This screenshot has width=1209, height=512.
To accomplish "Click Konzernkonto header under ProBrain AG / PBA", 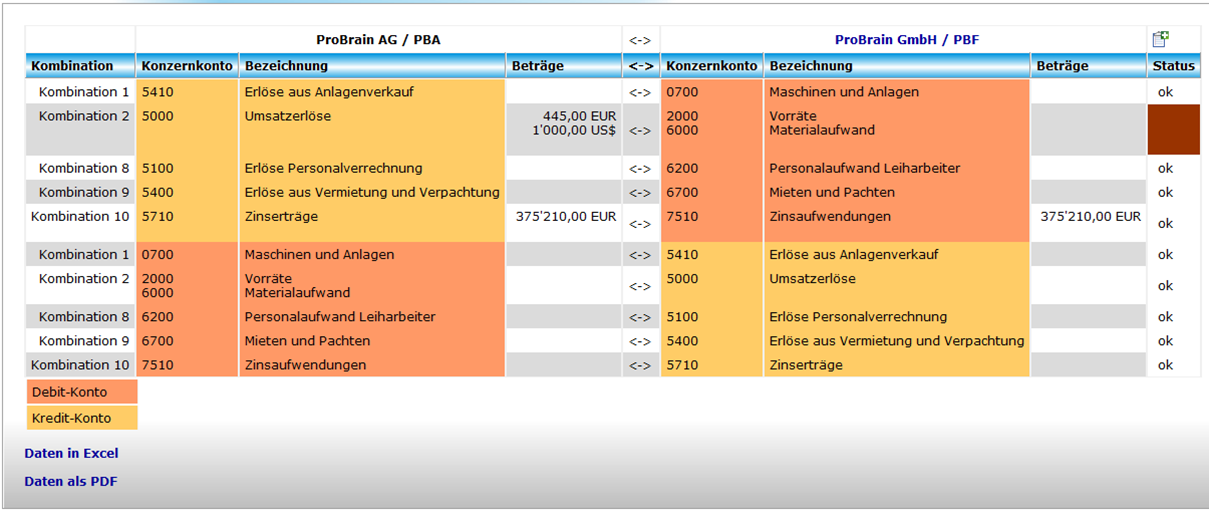I will click(187, 66).
